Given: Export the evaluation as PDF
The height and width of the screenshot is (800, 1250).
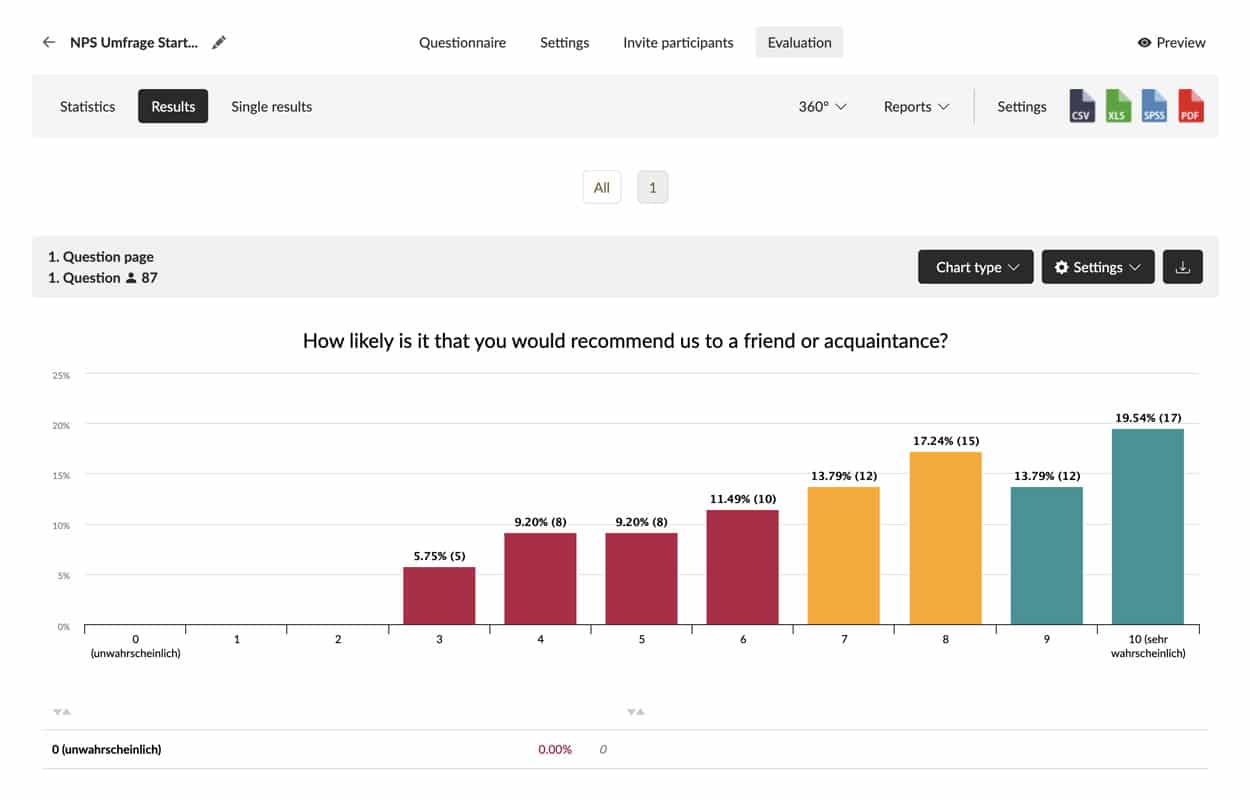Looking at the screenshot, I should pos(1190,106).
